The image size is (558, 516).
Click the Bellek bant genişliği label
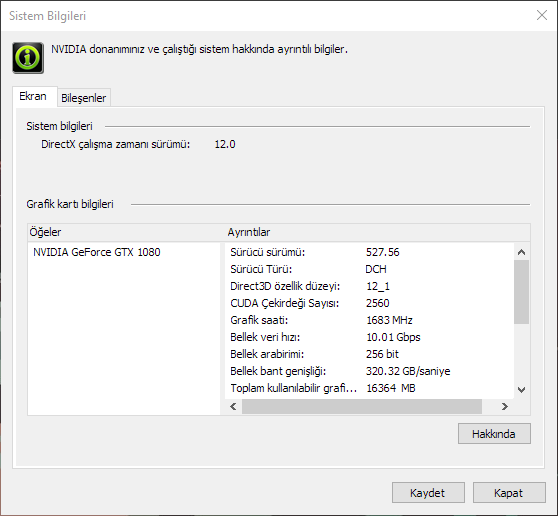click(278, 371)
